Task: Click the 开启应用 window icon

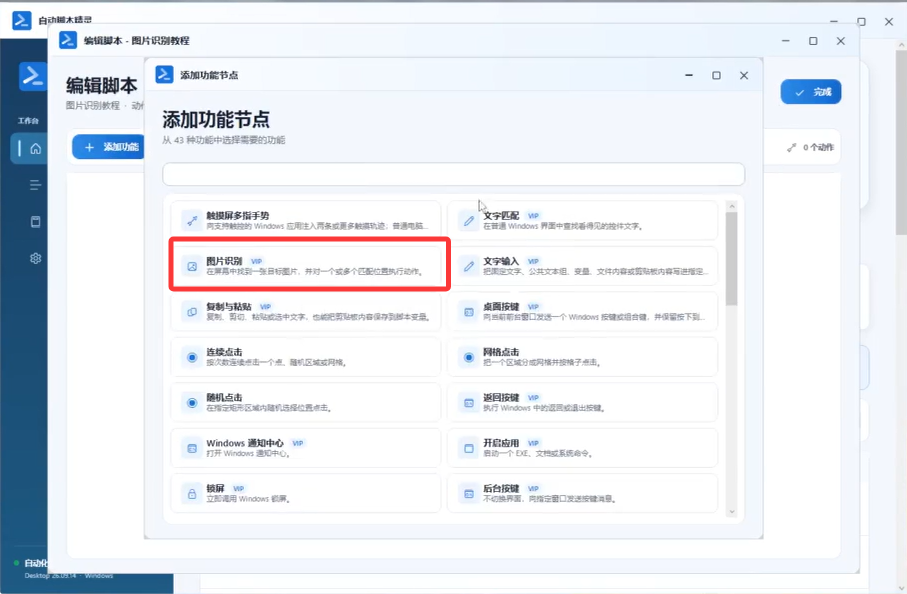Action: [x=469, y=448]
